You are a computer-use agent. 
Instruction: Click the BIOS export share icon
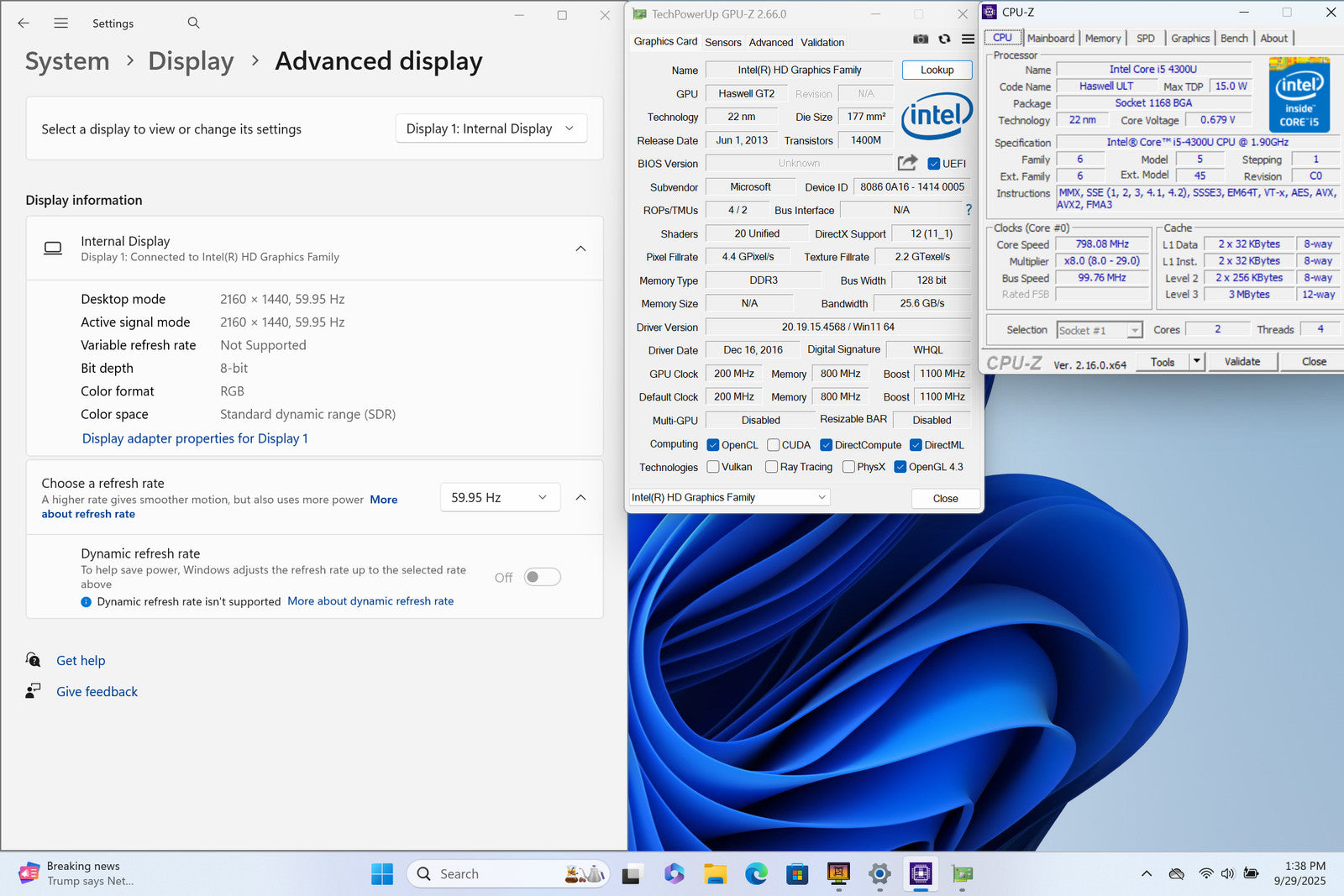(x=907, y=163)
